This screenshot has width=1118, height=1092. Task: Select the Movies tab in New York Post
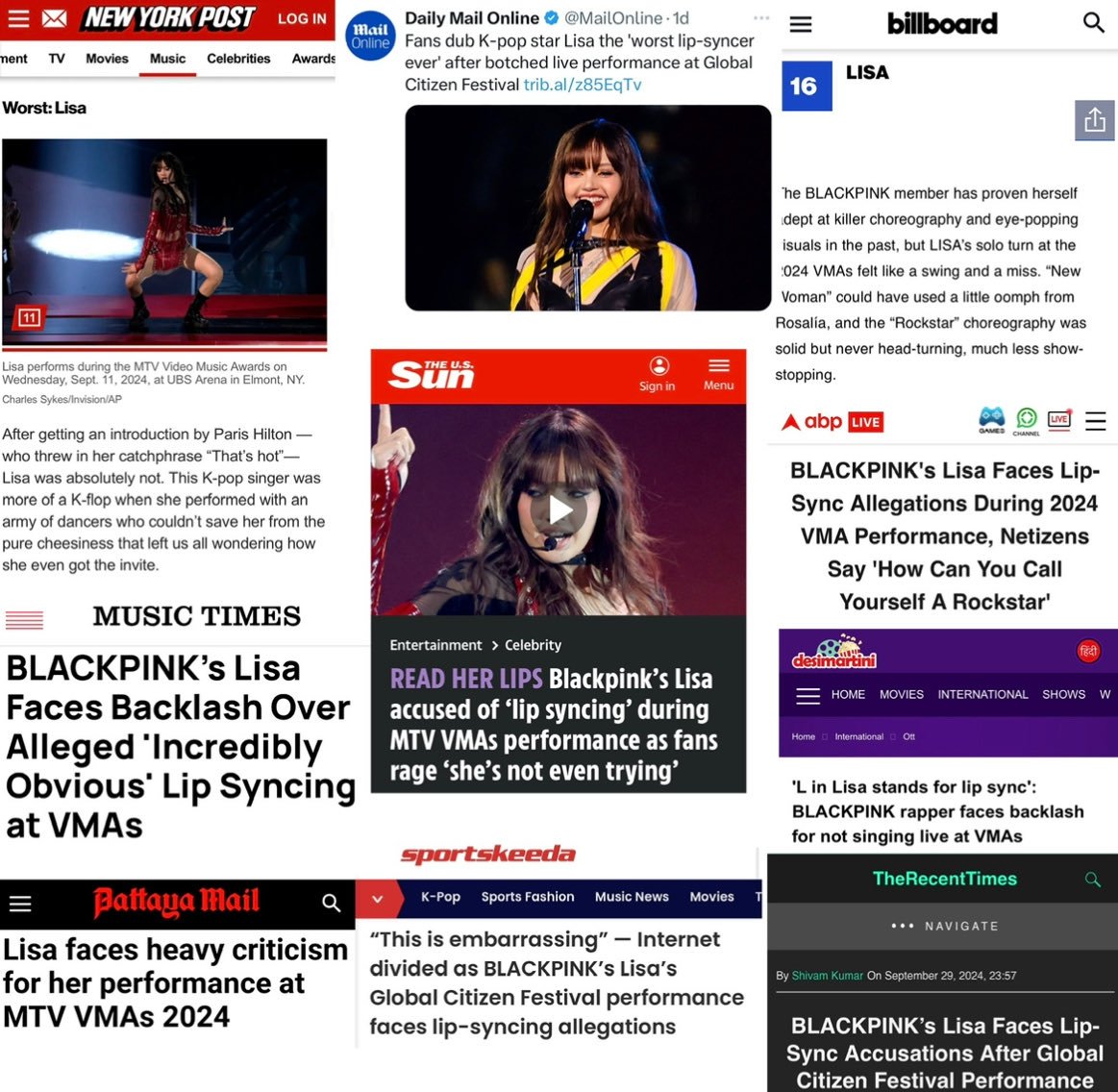[107, 59]
